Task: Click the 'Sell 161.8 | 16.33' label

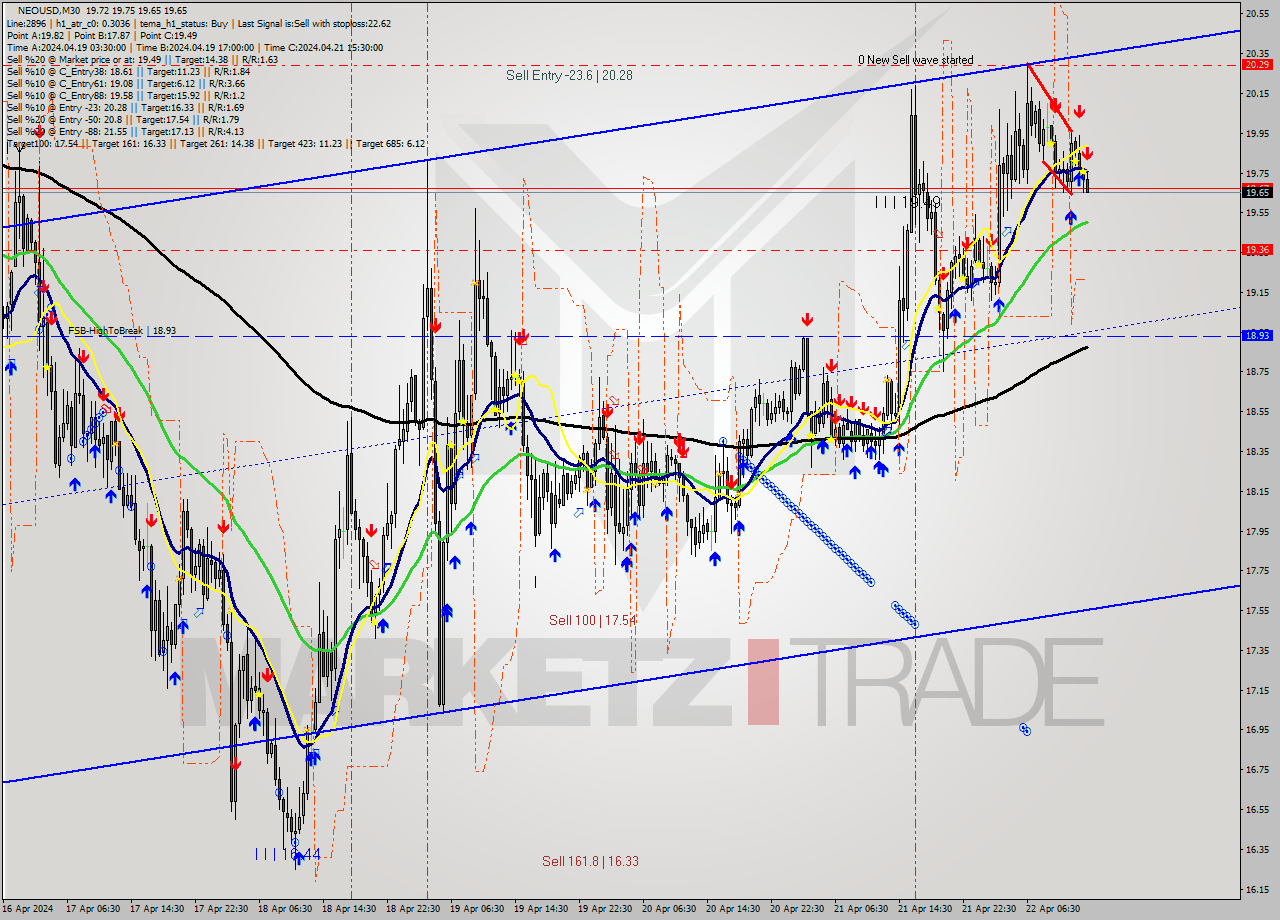Action: coord(590,860)
